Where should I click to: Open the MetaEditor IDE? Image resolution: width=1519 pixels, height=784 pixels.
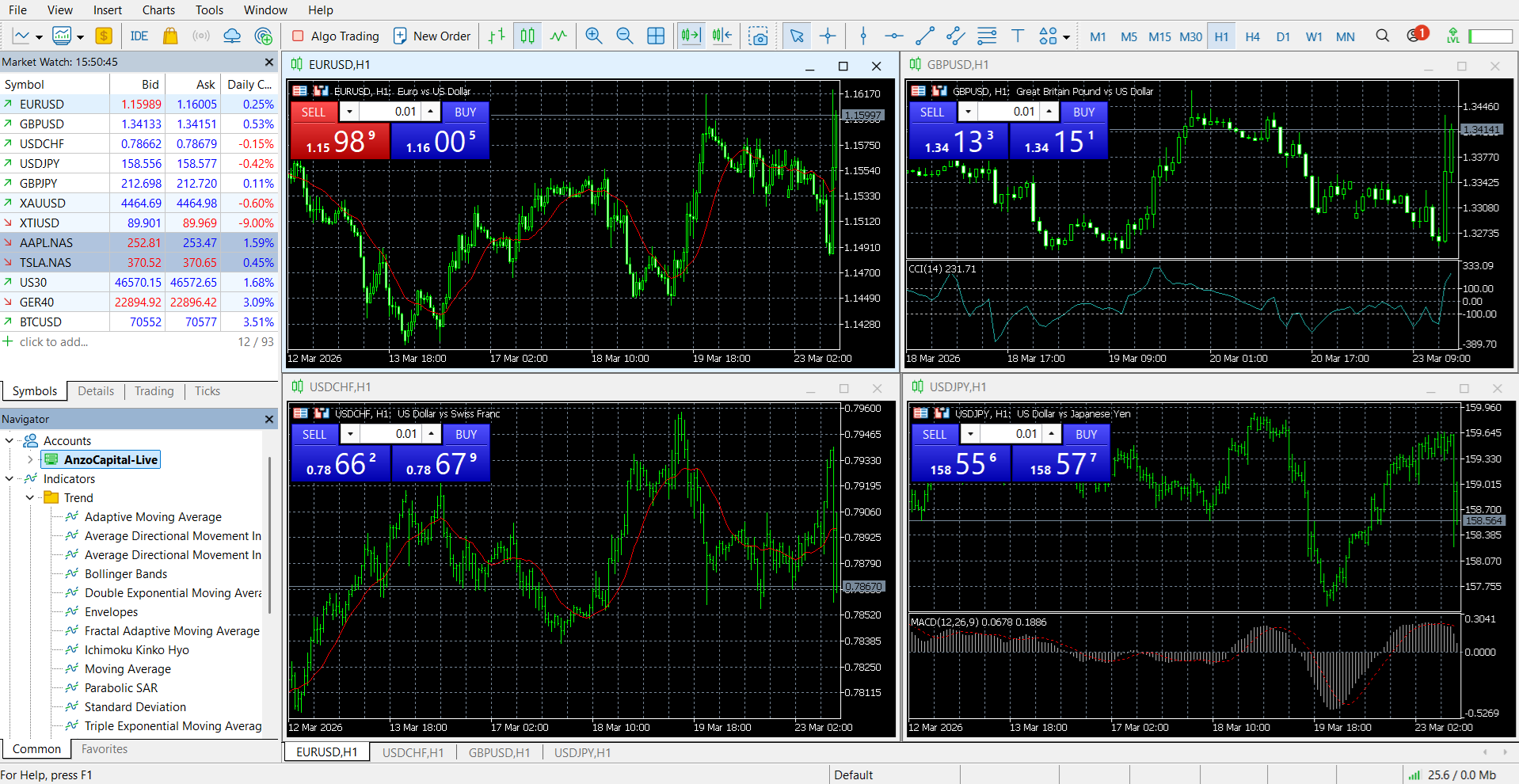tap(139, 36)
